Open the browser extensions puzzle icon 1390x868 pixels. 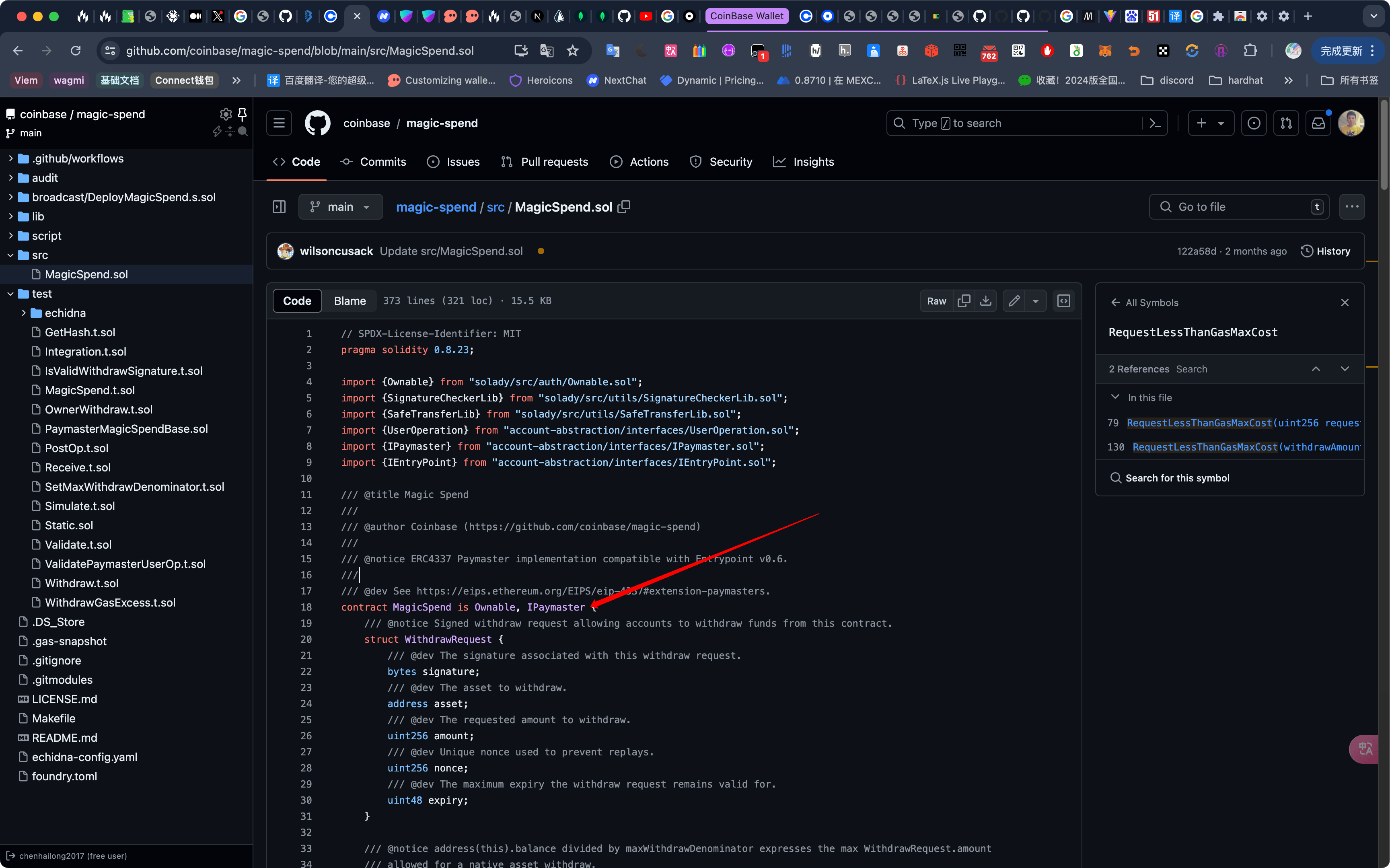(1250, 51)
